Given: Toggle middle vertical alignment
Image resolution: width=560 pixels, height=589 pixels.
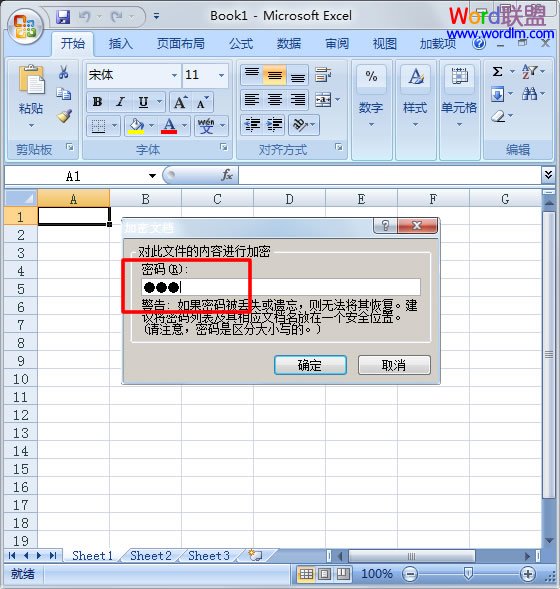Looking at the screenshot, I should [275, 74].
